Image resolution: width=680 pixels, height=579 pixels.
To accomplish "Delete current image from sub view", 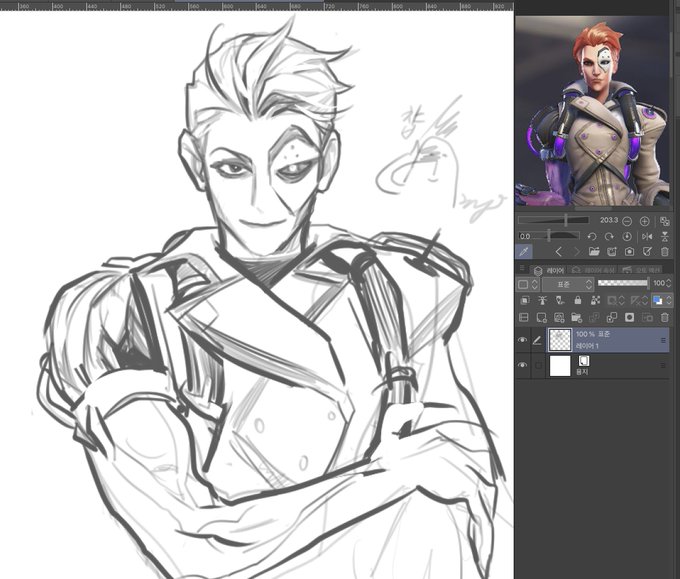I will 664,251.
